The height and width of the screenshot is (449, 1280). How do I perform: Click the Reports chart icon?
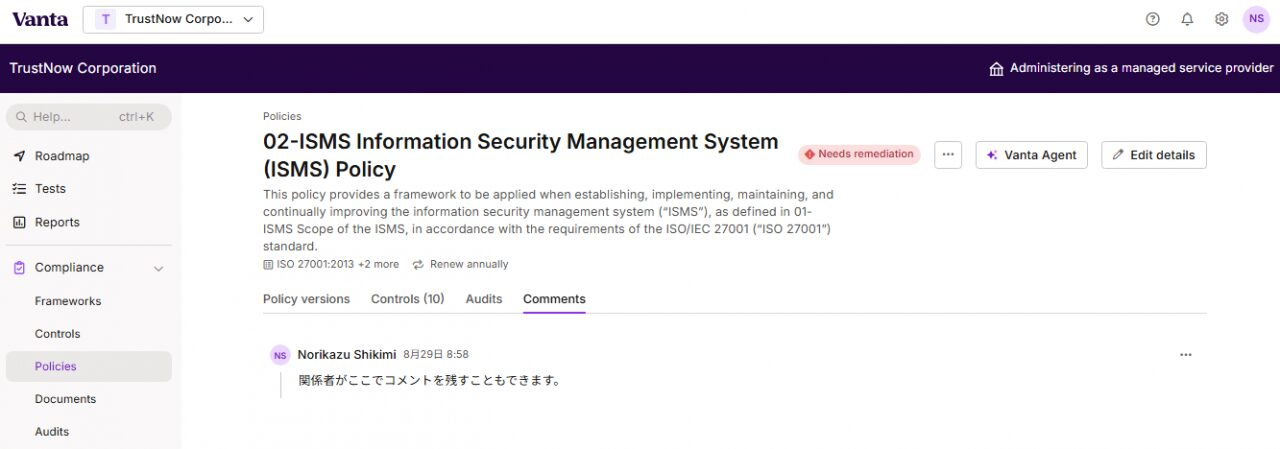(x=19, y=222)
